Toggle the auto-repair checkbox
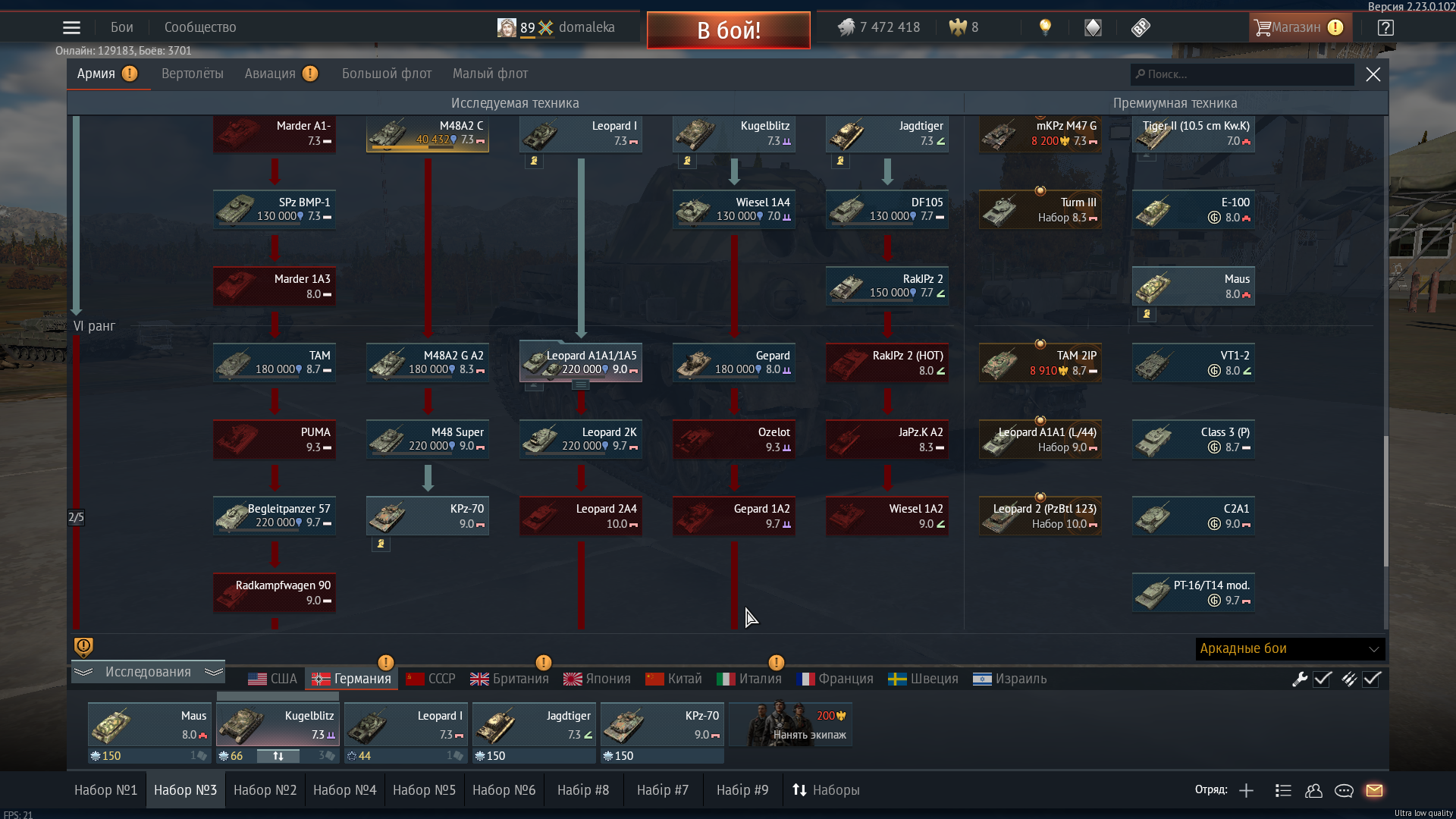This screenshot has width=1456, height=819. point(1323,679)
